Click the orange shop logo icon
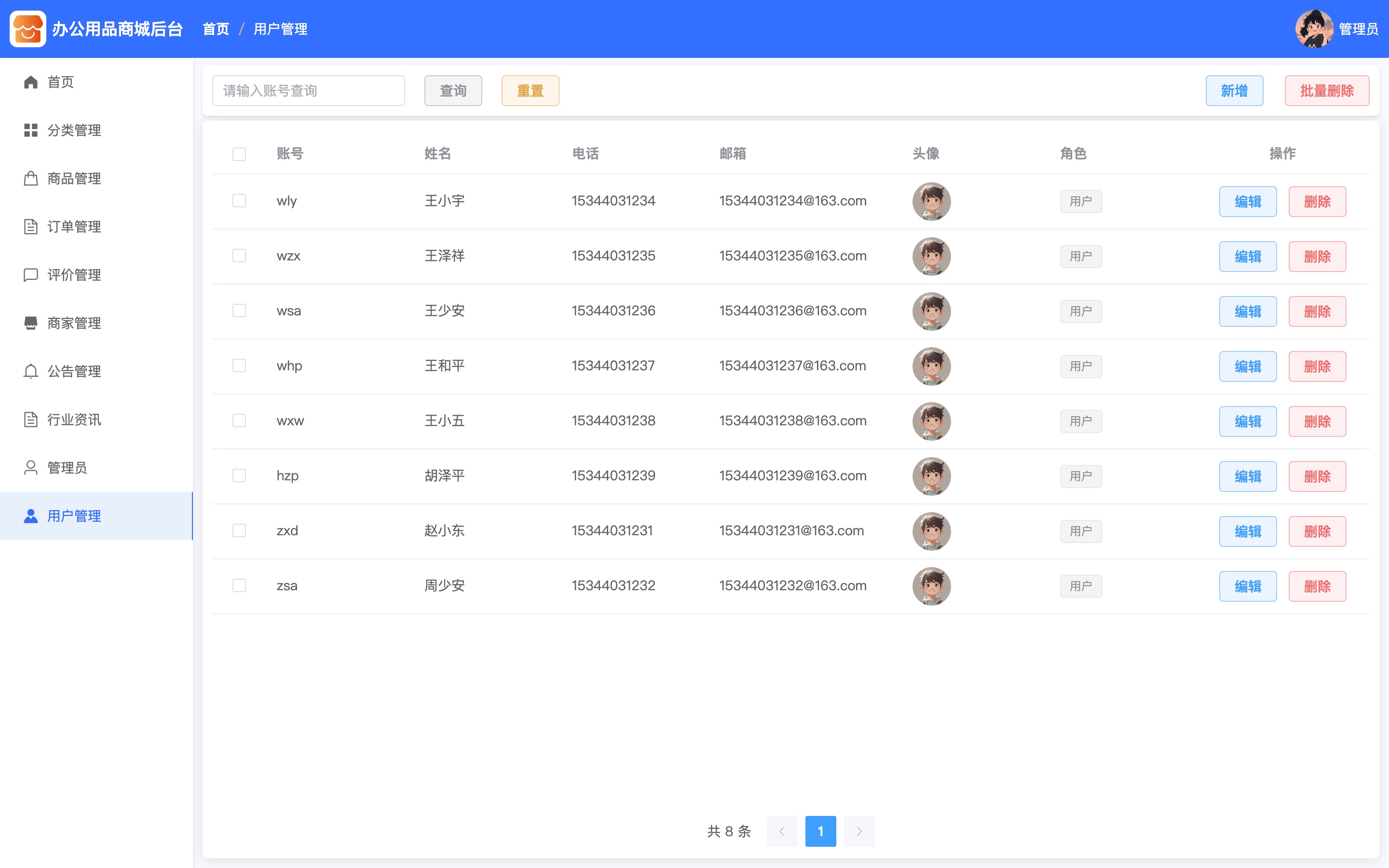This screenshot has width=1389, height=868. coord(27,29)
